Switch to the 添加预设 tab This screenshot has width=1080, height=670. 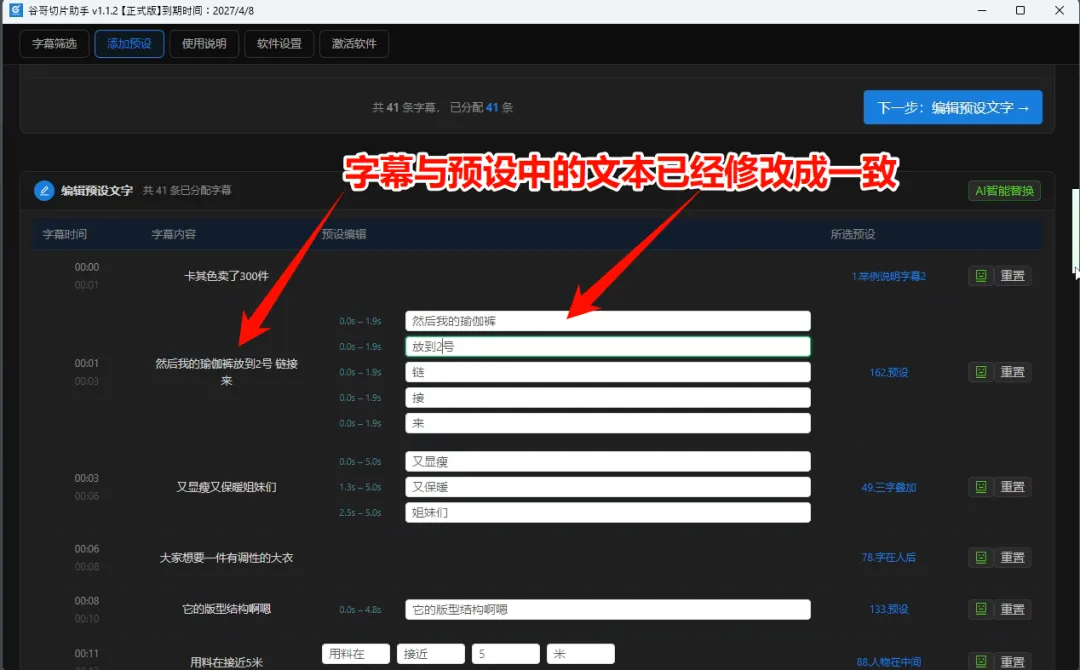pos(129,43)
